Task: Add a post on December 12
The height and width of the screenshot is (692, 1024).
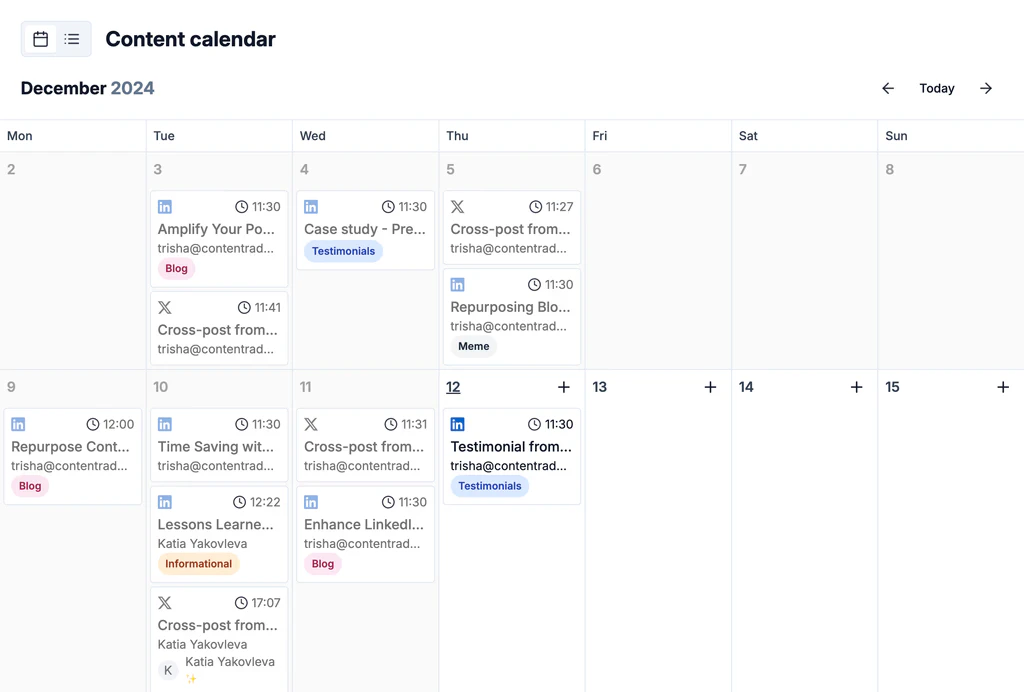Action: (x=564, y=387)
